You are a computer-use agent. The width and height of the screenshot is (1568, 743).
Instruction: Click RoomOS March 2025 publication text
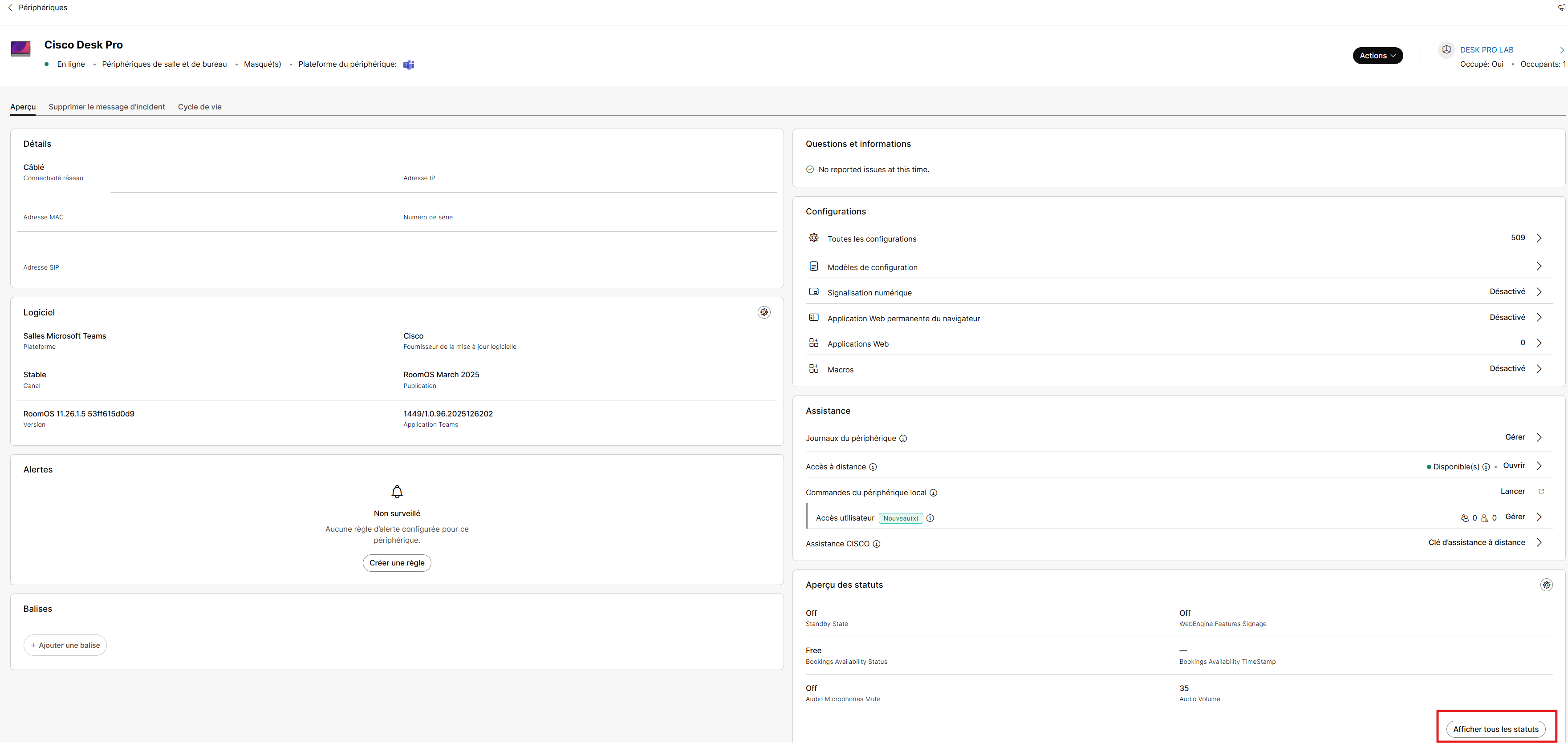click(x=441, y=375)
